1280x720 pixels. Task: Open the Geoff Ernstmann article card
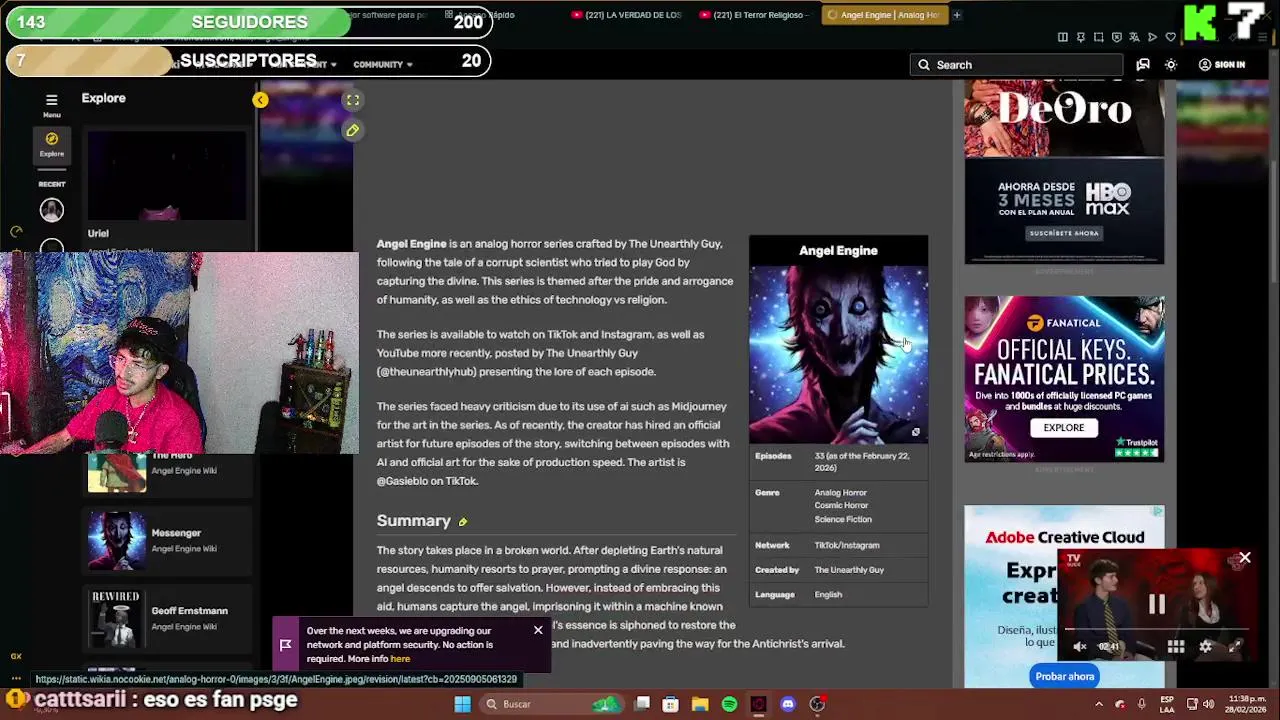point(167,618)
